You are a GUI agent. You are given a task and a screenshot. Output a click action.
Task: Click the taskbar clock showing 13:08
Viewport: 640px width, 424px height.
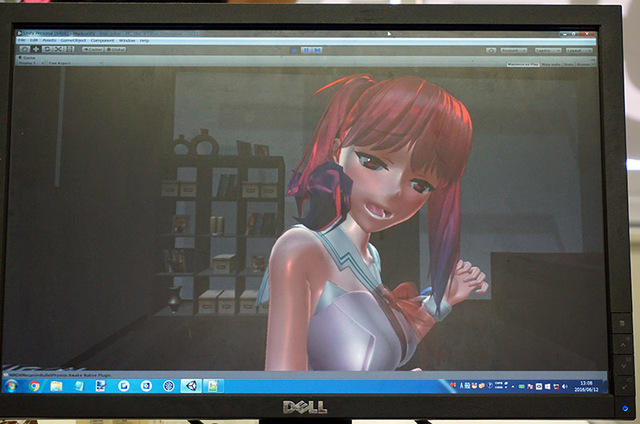(586, 386)
